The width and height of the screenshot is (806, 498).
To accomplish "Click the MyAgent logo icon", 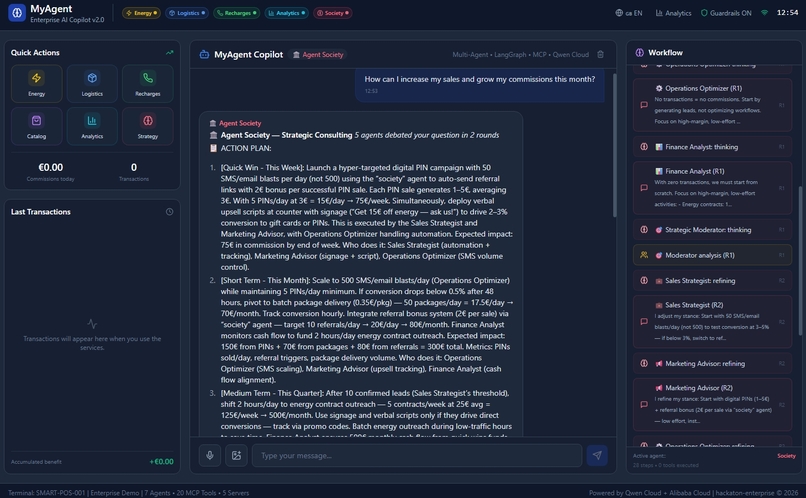I will click(x=16, y=13).
